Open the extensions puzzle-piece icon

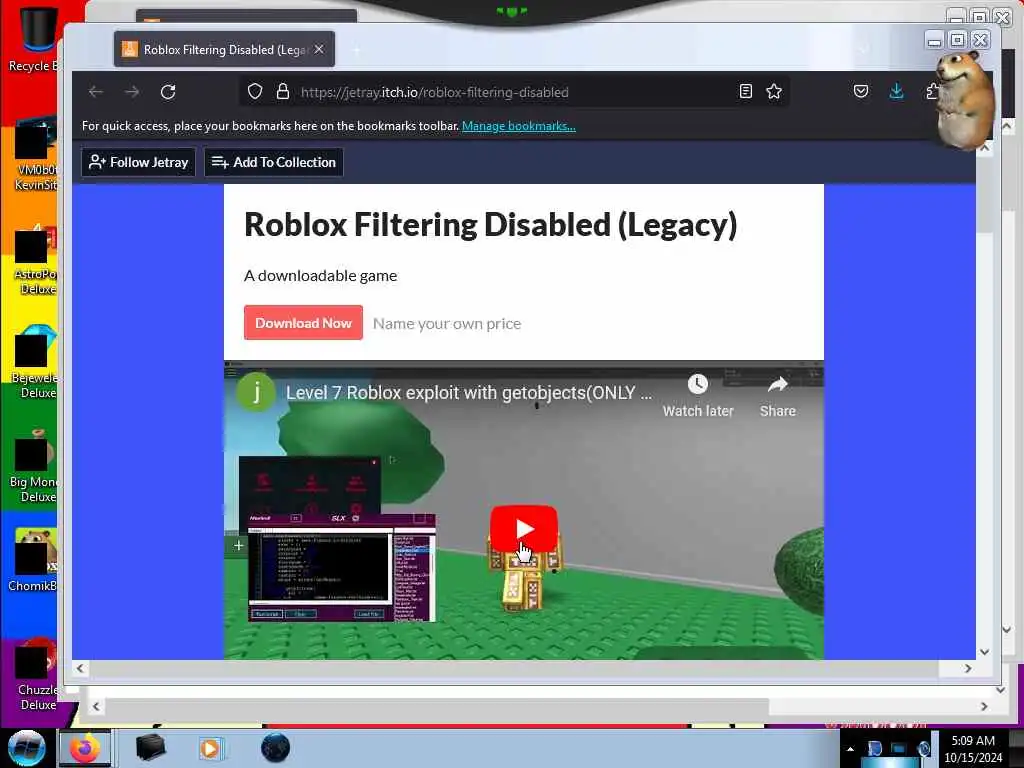click(933, 91)
